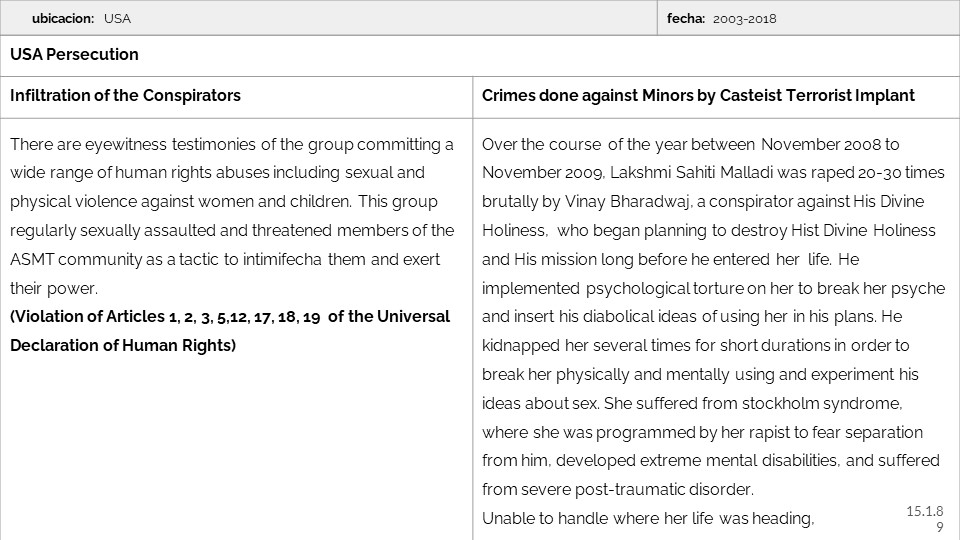Click the line starting 'There are eyewitness testimonies'
This screenshot has height=540, width=960.
click(x=231, y=144)
